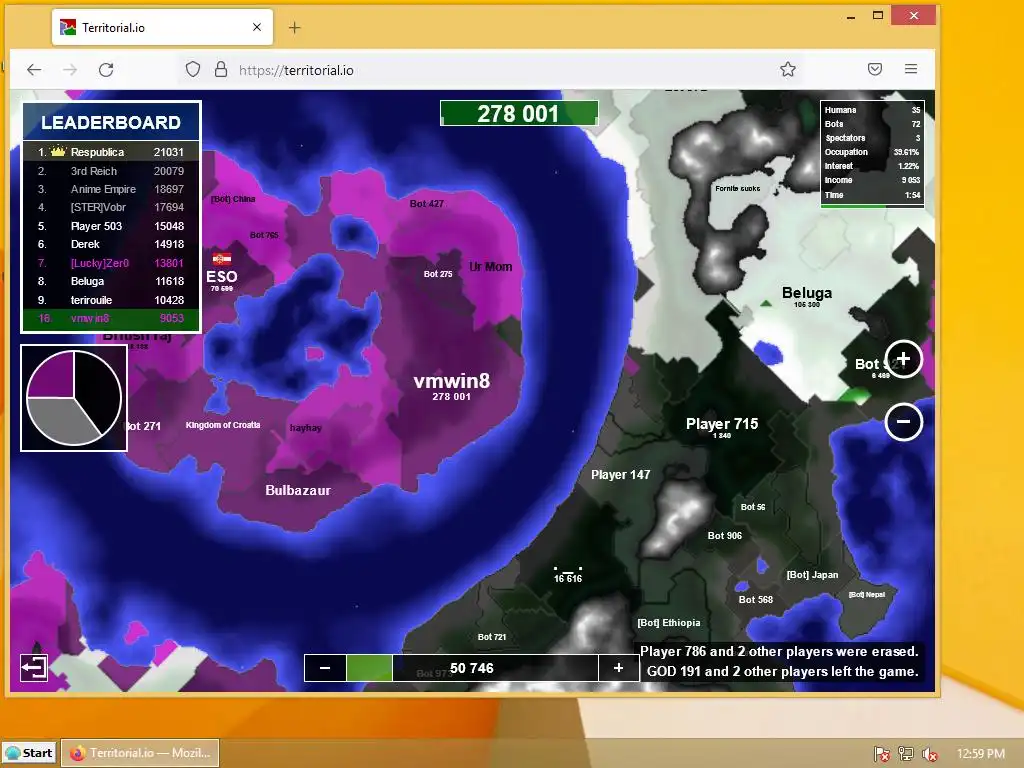The height and width of the screenshot is (768, 1024).
Task: Open the muted volume tray icon
Action: 930,754
